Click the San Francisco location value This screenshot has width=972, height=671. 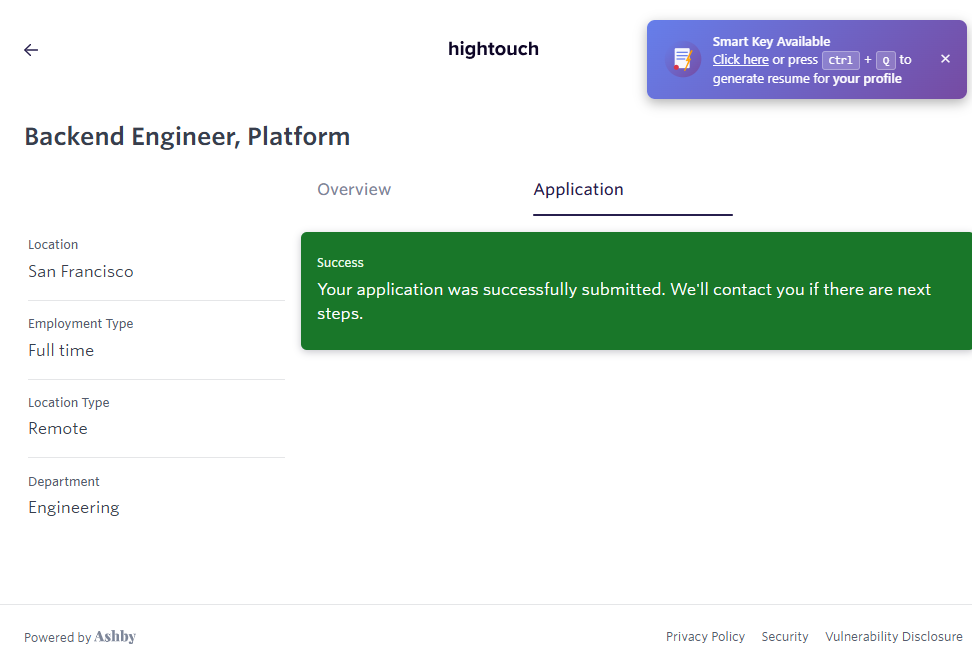pyautogui.click(x=80, y=272)
